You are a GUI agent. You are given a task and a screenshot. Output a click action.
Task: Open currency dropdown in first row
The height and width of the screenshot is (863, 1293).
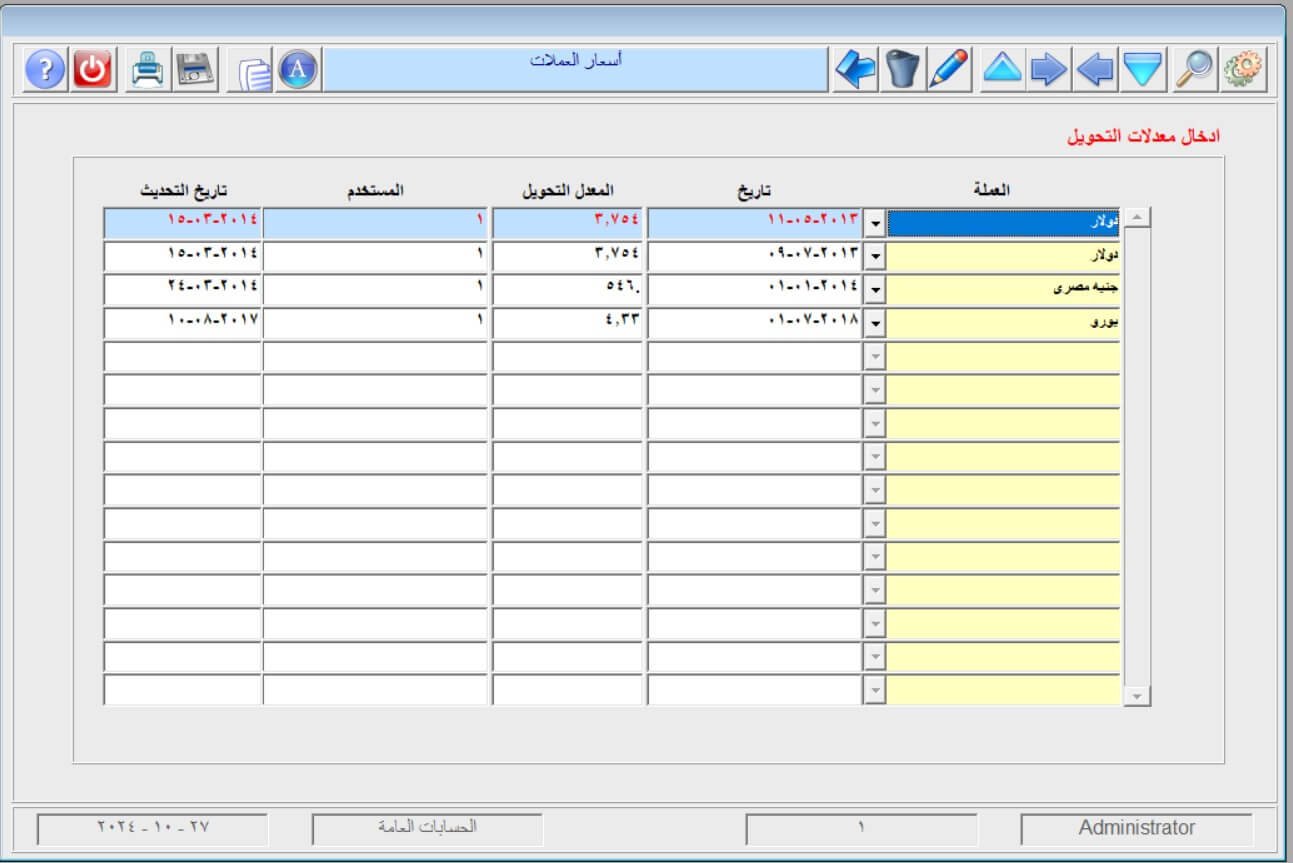coord(875,224)
